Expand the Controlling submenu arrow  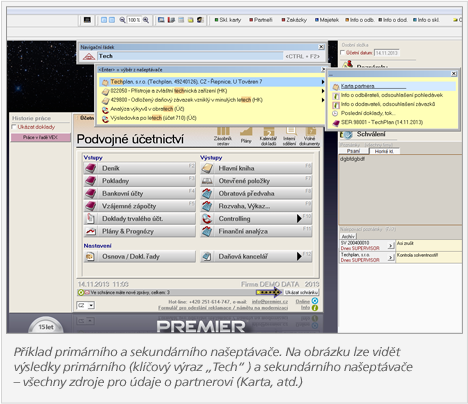coord(299,218)
